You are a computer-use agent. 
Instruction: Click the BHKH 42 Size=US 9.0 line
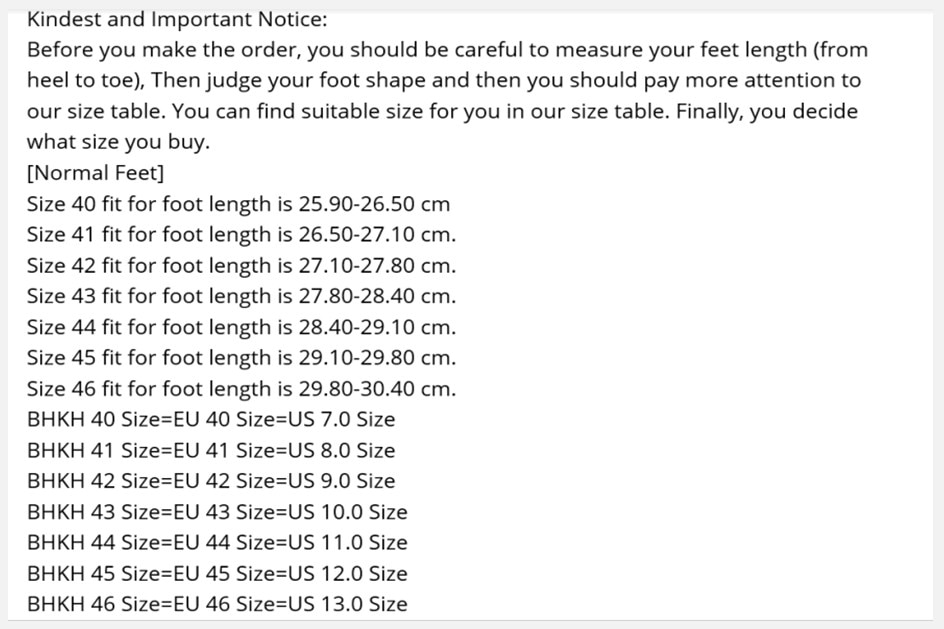click(x=211, y=481)
